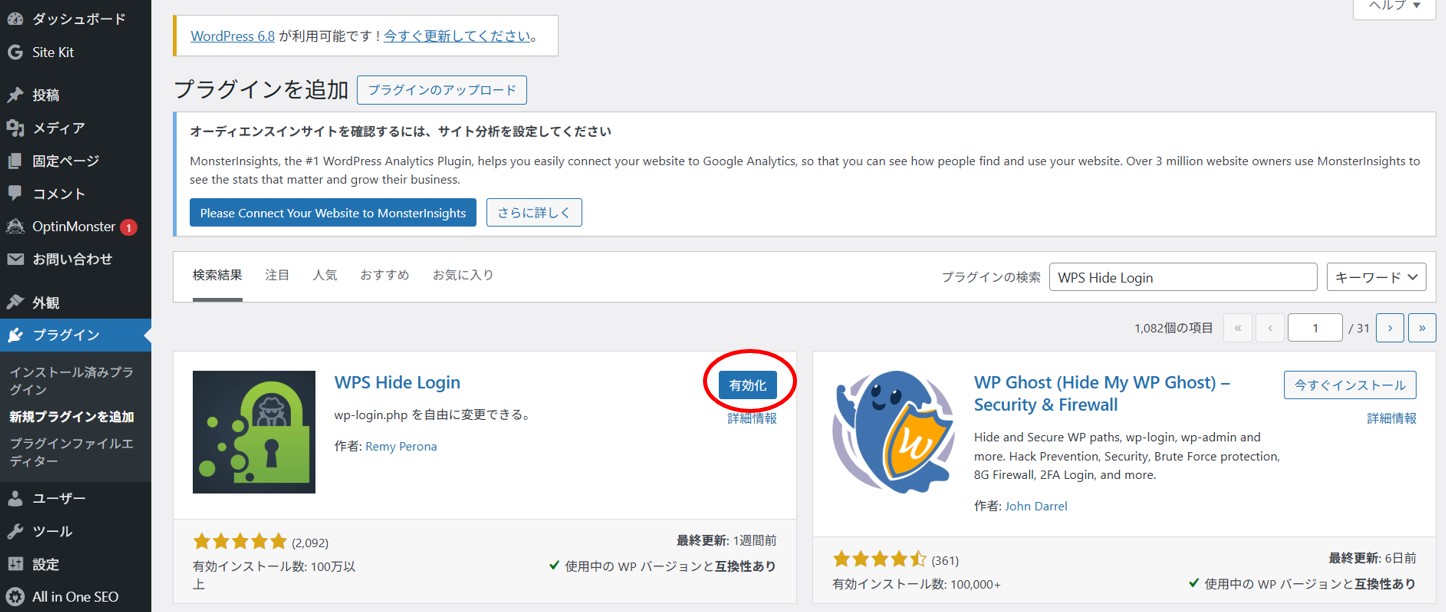The height and width of the screenshot is (612, 1446).
Task: Open the ダッシュボード dashboard icon in sidebar
Action: pyautogui.click(x=17, y=18)
